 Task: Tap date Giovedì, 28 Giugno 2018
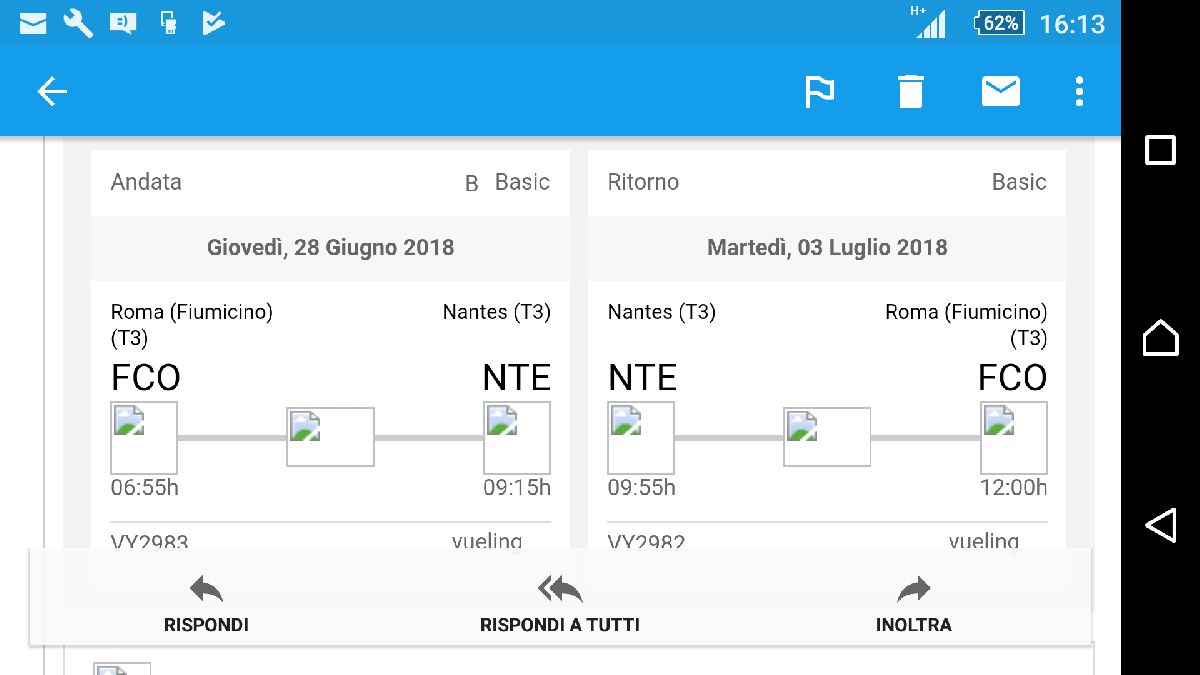click(330, 247)
